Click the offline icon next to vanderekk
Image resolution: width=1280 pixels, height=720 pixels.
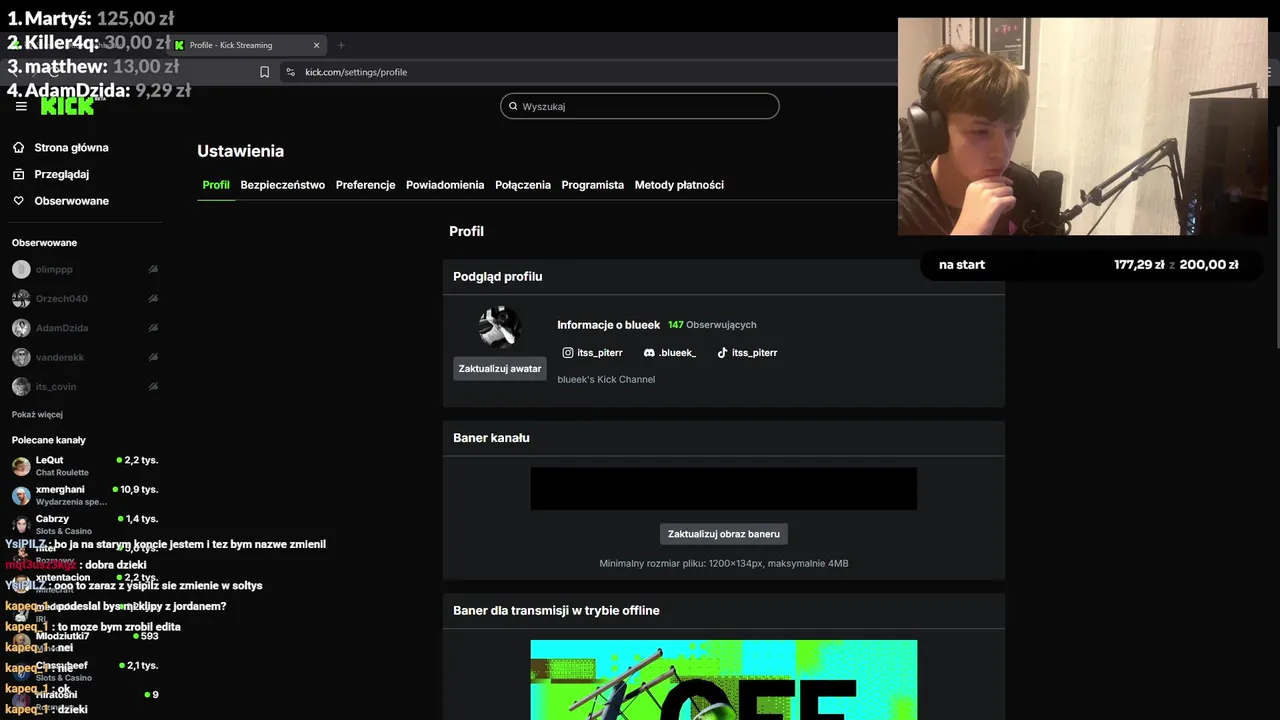153,357
